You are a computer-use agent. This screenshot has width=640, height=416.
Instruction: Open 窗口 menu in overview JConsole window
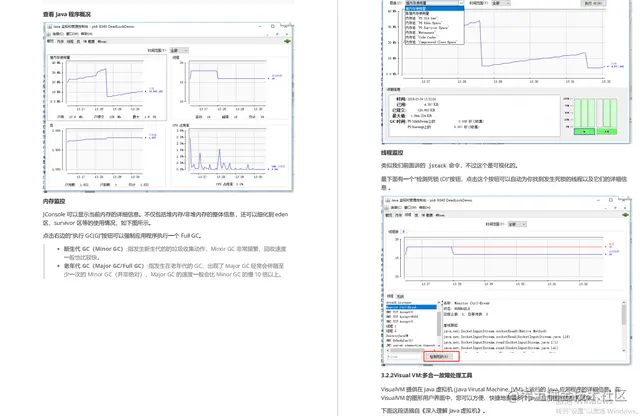[72, 34]
